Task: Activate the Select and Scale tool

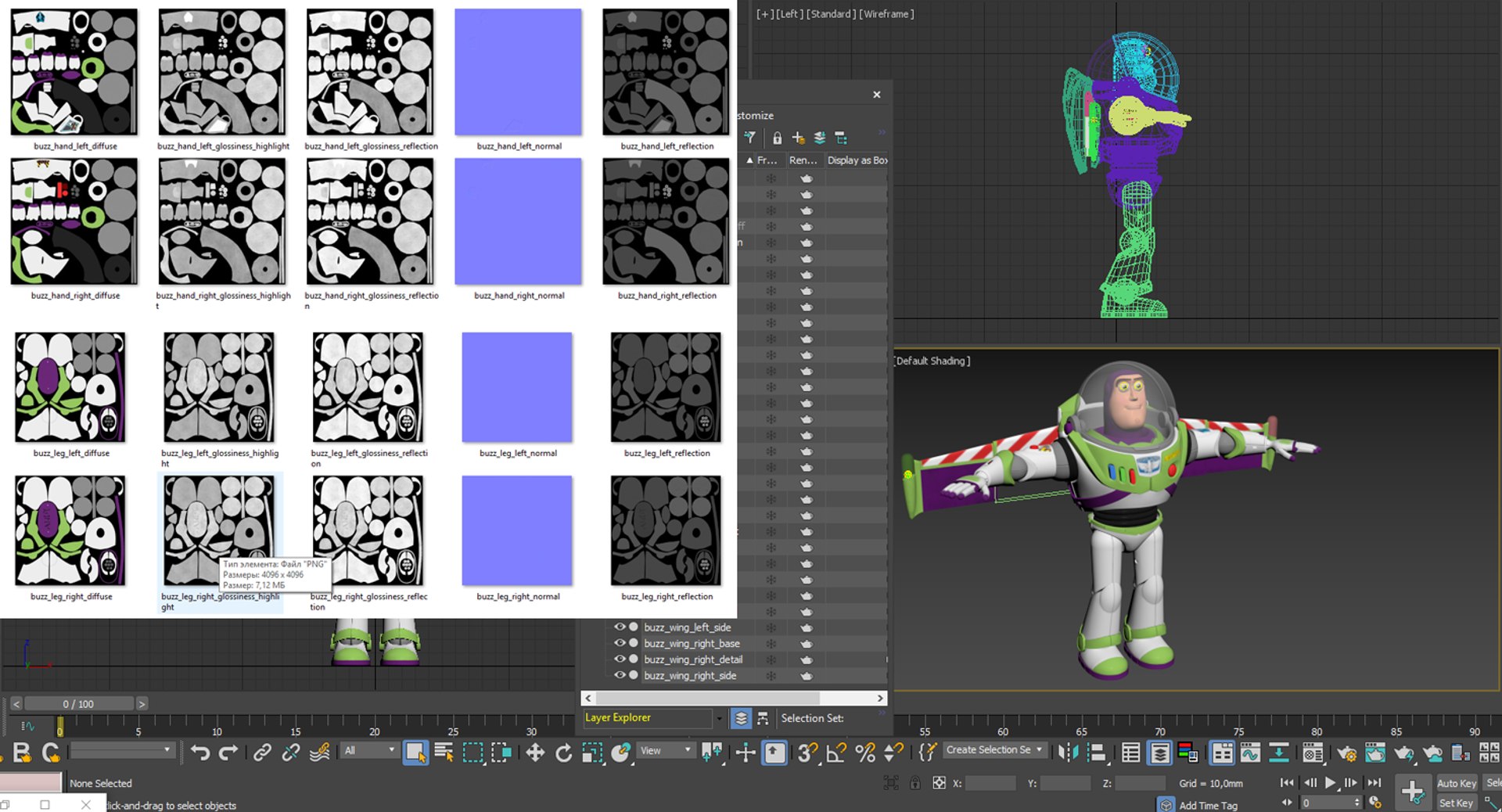Action: point(592,753)
